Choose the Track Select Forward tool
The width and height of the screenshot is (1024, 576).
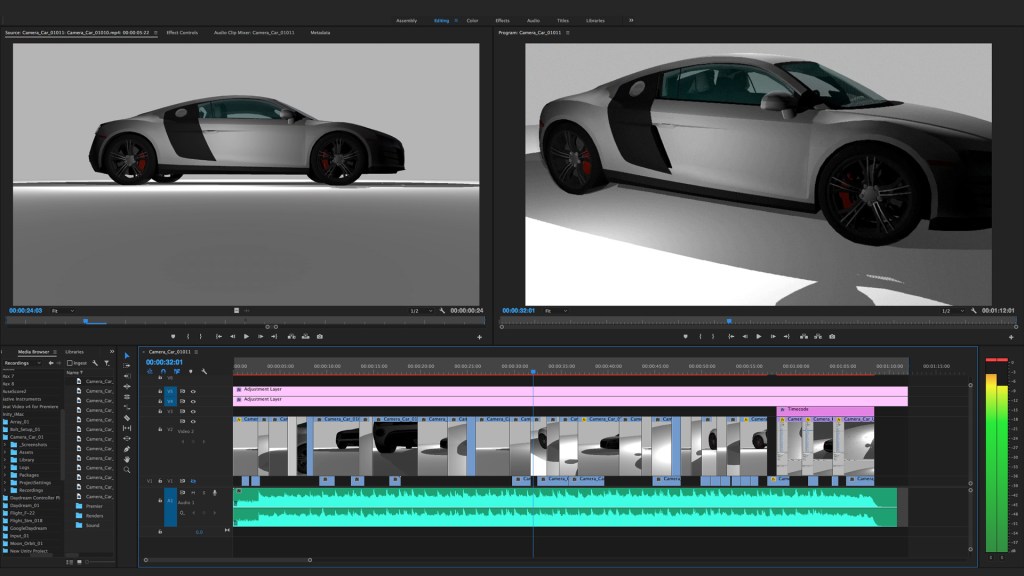127,366
